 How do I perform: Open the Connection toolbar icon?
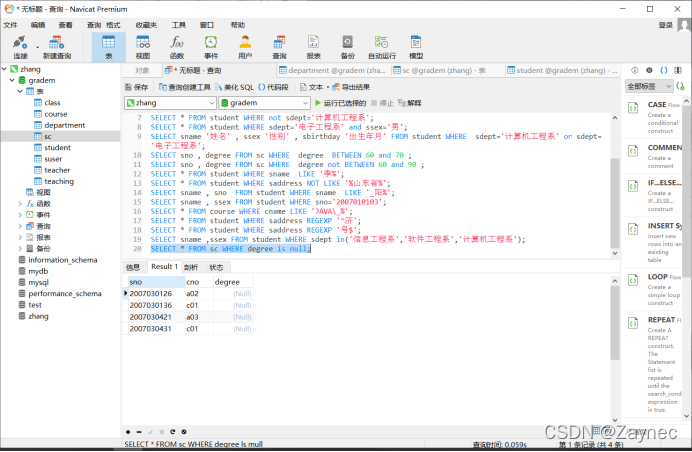click(x=20, y=47)
